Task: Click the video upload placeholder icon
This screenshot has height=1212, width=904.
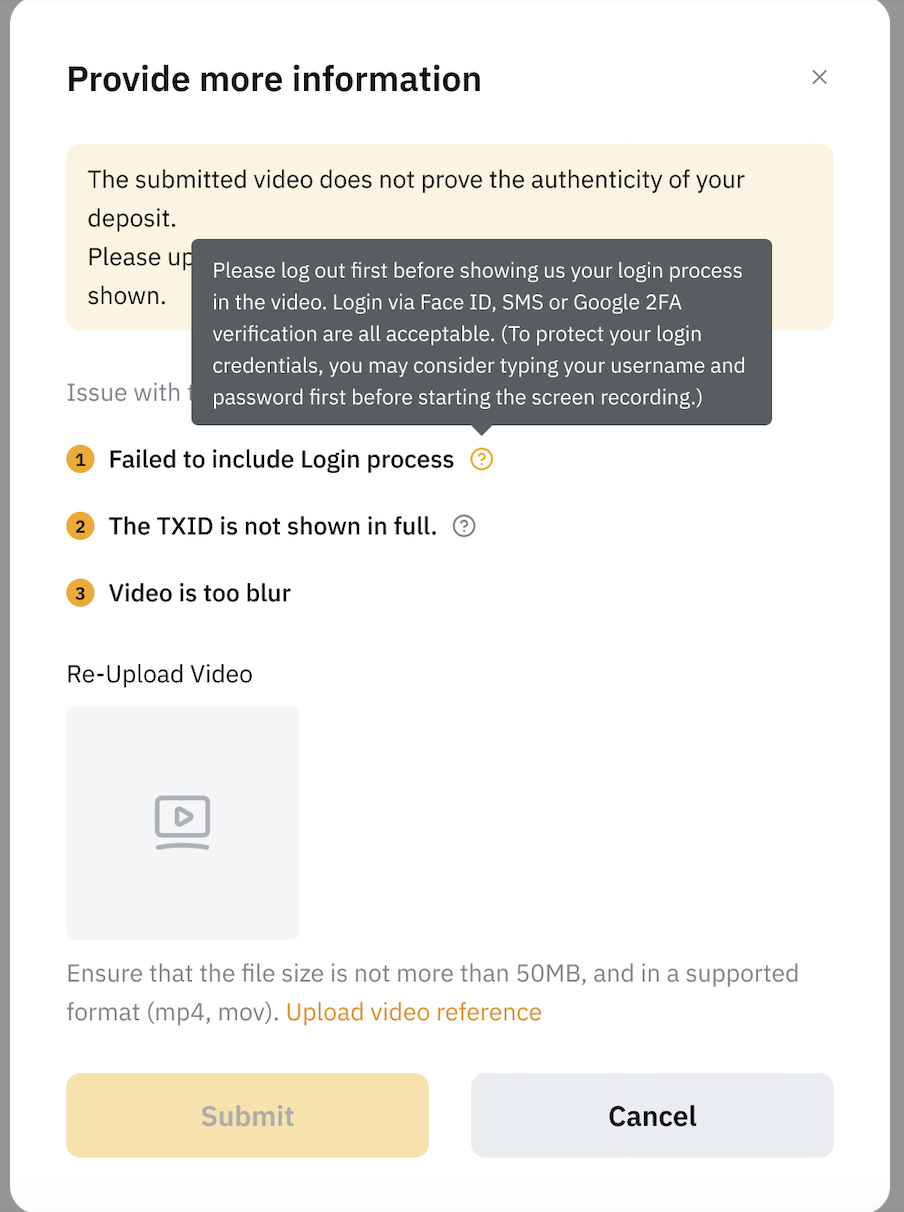Action: tap(182, 822)
